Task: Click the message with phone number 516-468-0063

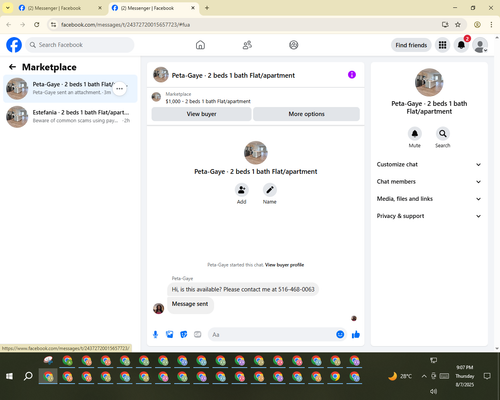Action: [x=243, y=289]
